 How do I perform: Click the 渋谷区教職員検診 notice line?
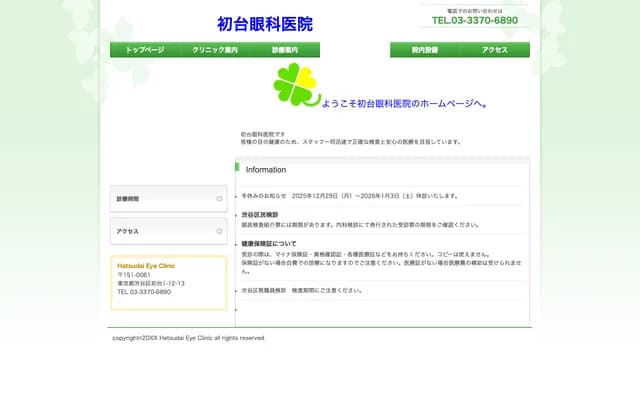click(302, 290)
